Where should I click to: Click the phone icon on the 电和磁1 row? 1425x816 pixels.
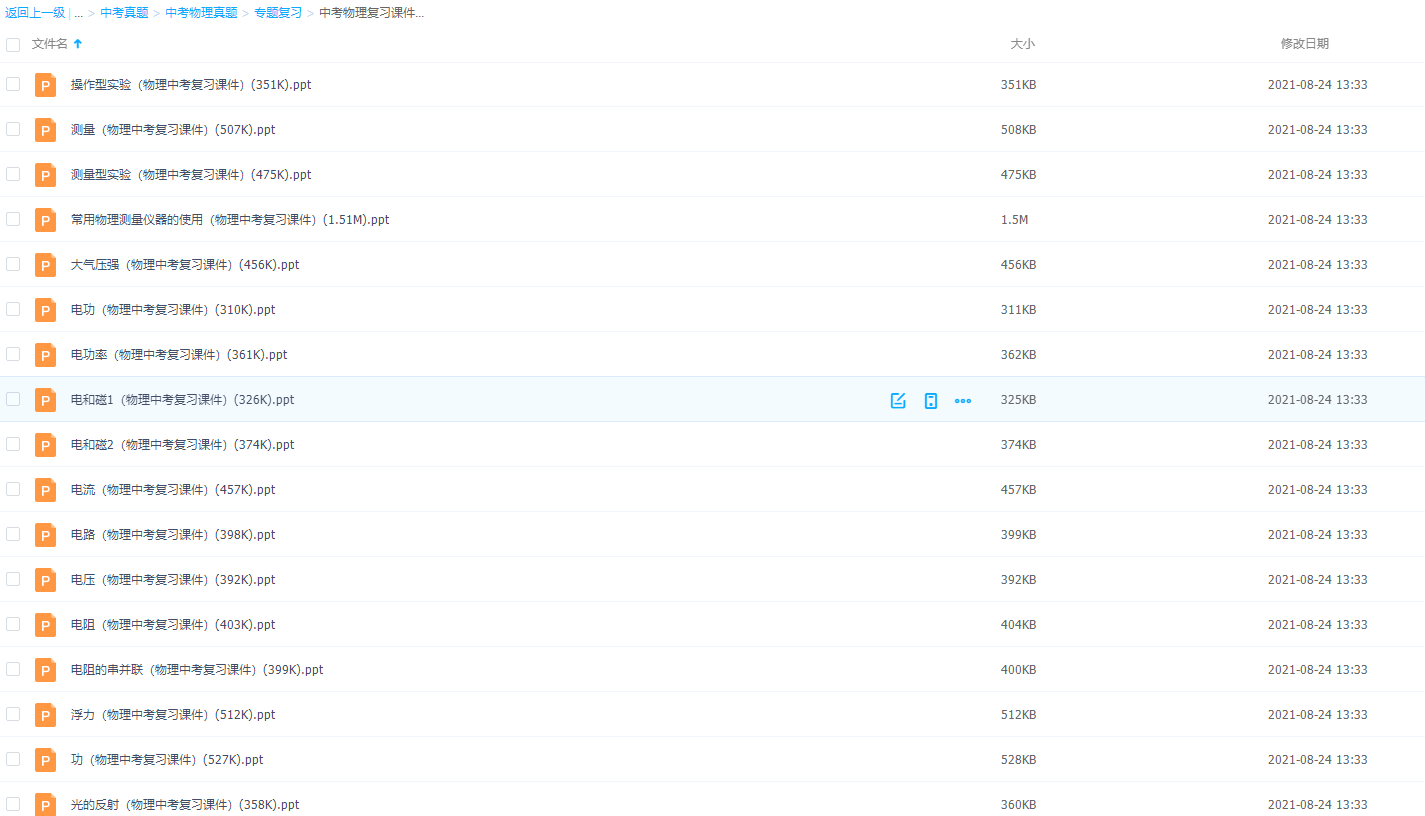click(x=931, y=400)
